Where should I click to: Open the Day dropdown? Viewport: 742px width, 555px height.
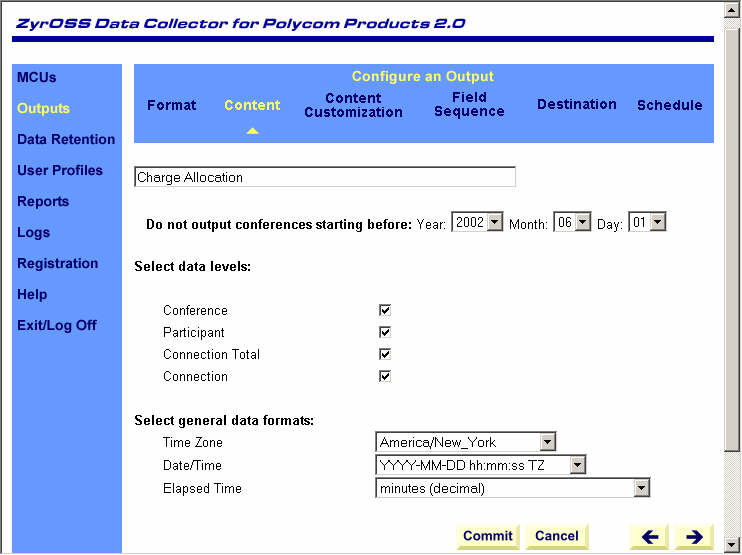657,223
